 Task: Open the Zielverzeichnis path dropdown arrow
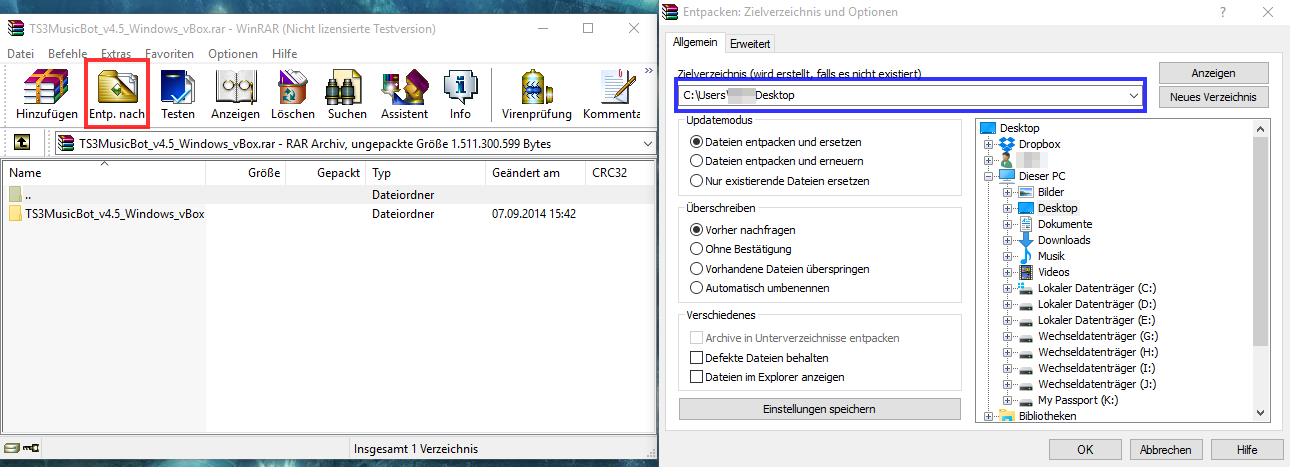click(x=1133, y=95)
